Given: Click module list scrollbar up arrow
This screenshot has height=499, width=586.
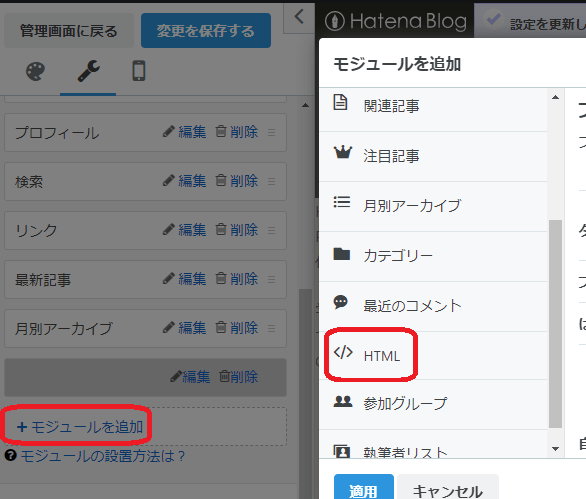Looking at the screenshot, I should (x=556, y=97).
